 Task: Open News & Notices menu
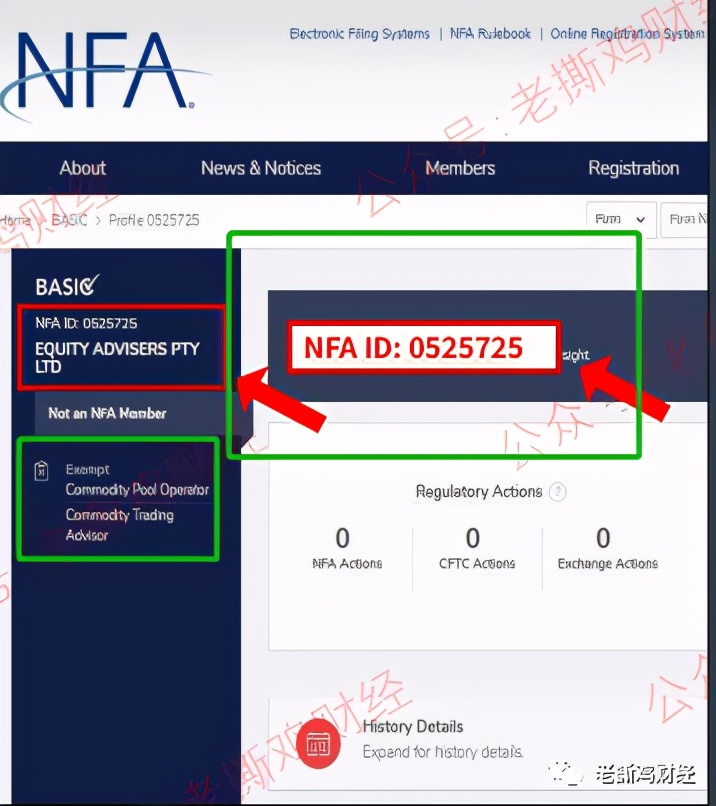(261, 168)
